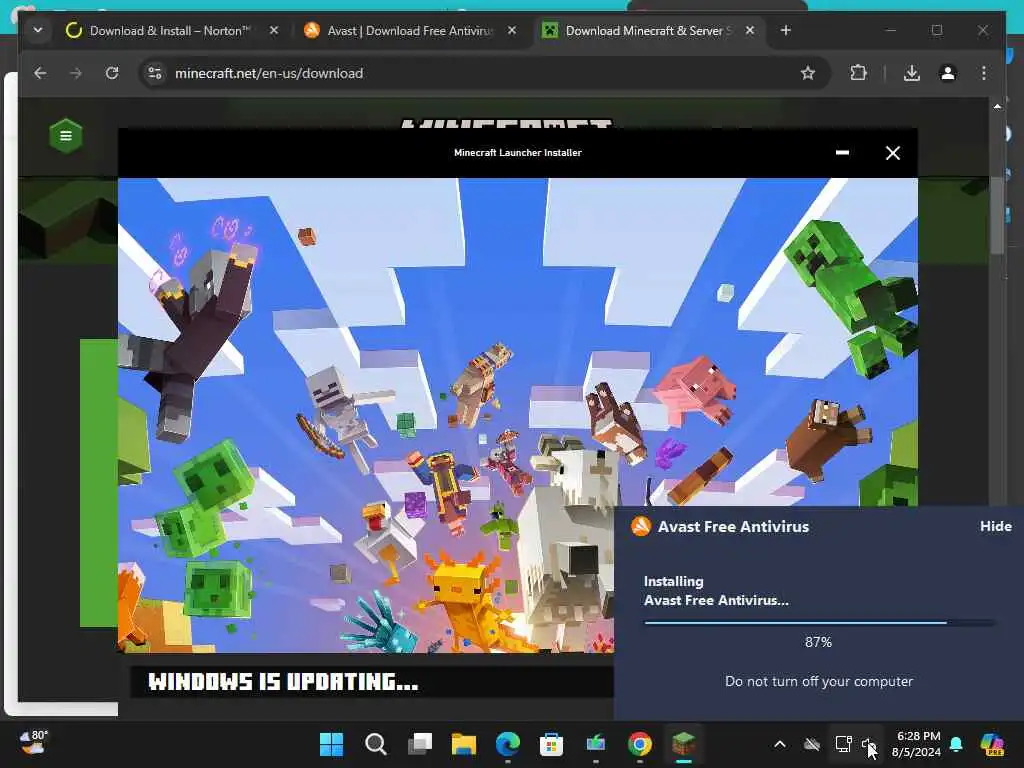Image resolution: width=1024 pixels, height=768 pixels.
Task: Open the taskbar clock showing 6:28 PM
Action: pos(917,744)
